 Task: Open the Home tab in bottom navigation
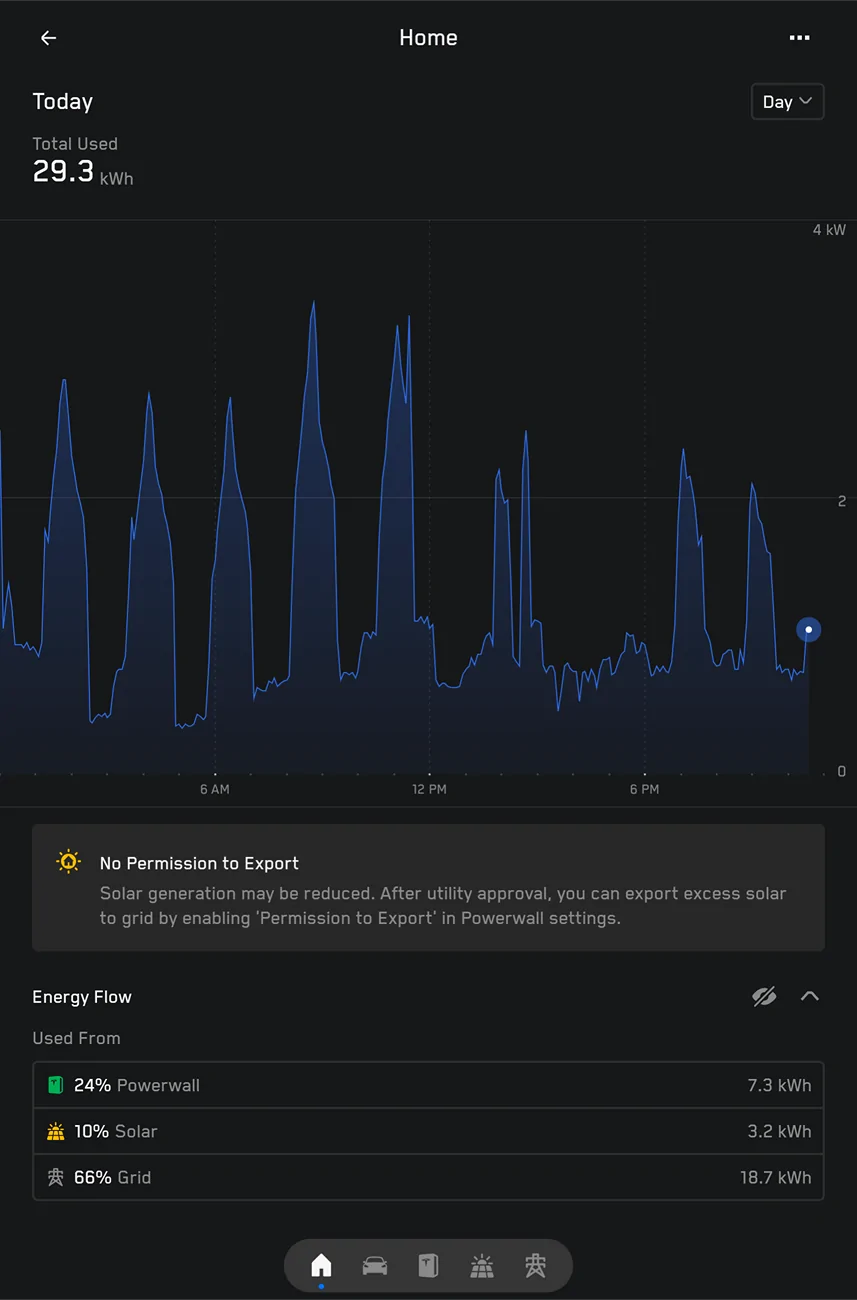321,1266
